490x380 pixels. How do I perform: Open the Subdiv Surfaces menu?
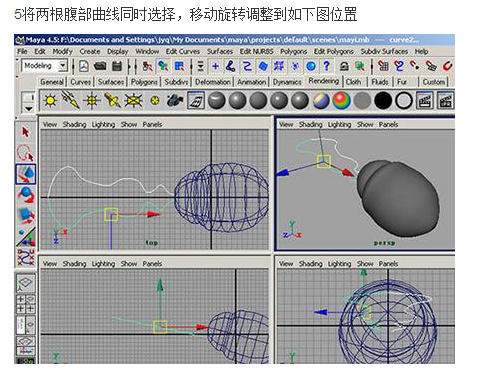(384, 52)
